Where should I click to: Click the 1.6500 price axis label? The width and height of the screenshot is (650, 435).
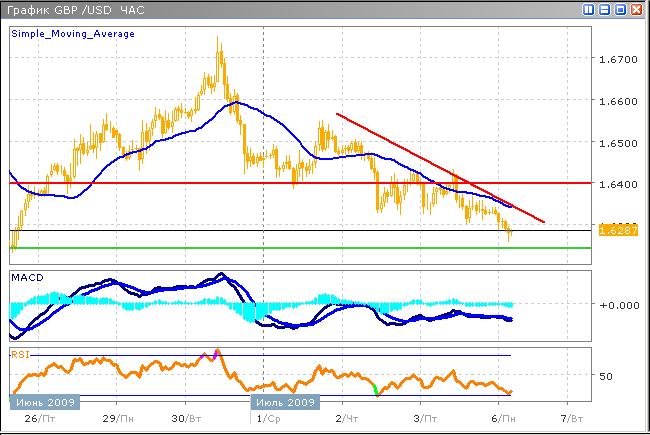(618, 143)
